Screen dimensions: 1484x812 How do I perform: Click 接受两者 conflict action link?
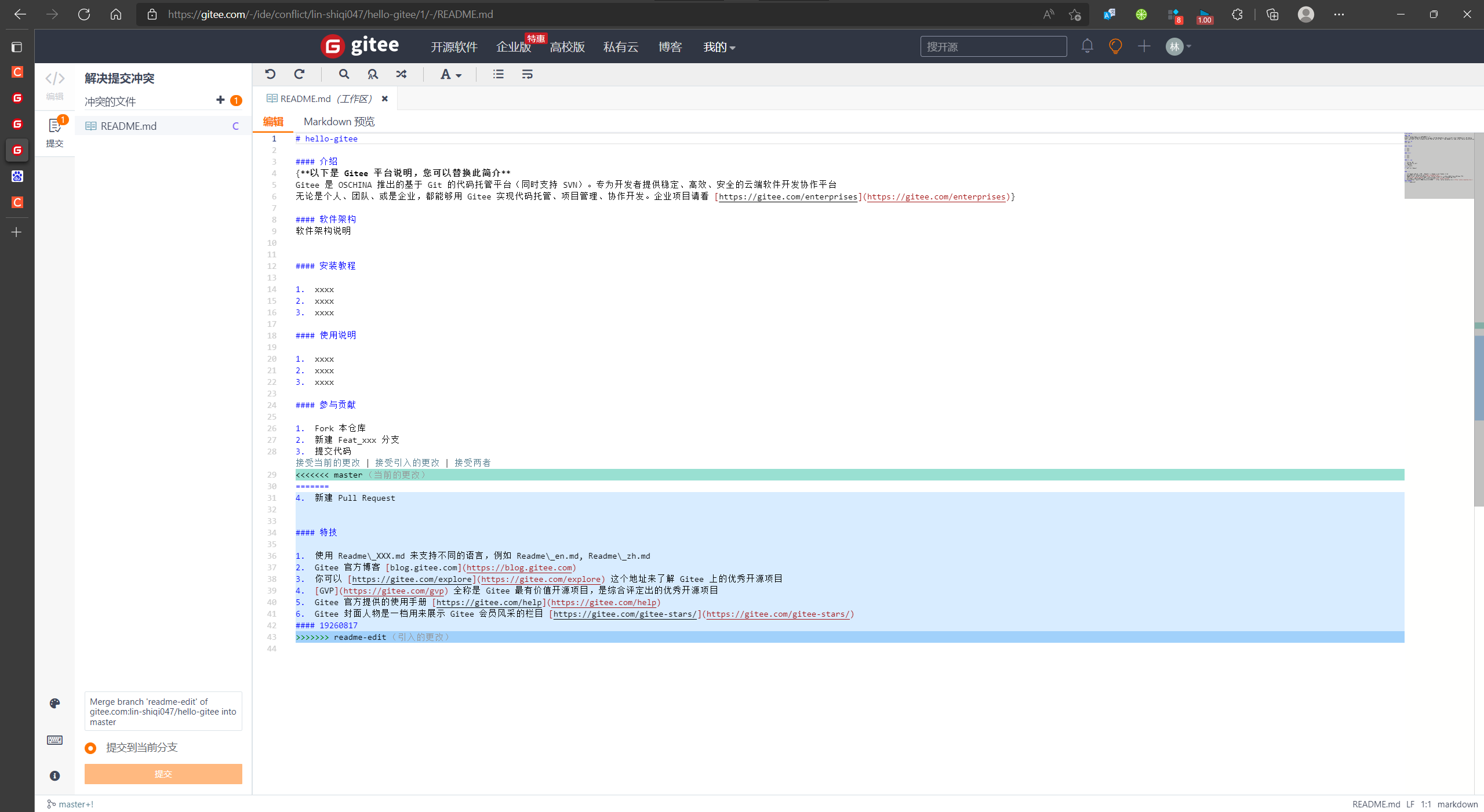coord(472,463)
